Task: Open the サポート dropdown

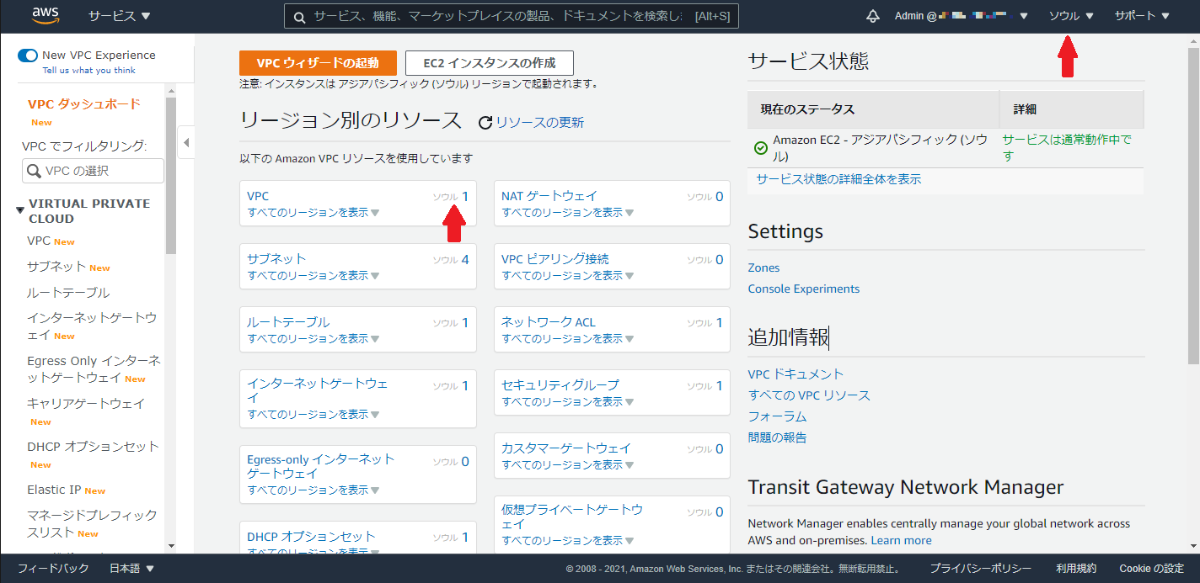Action: point(1142,16)
